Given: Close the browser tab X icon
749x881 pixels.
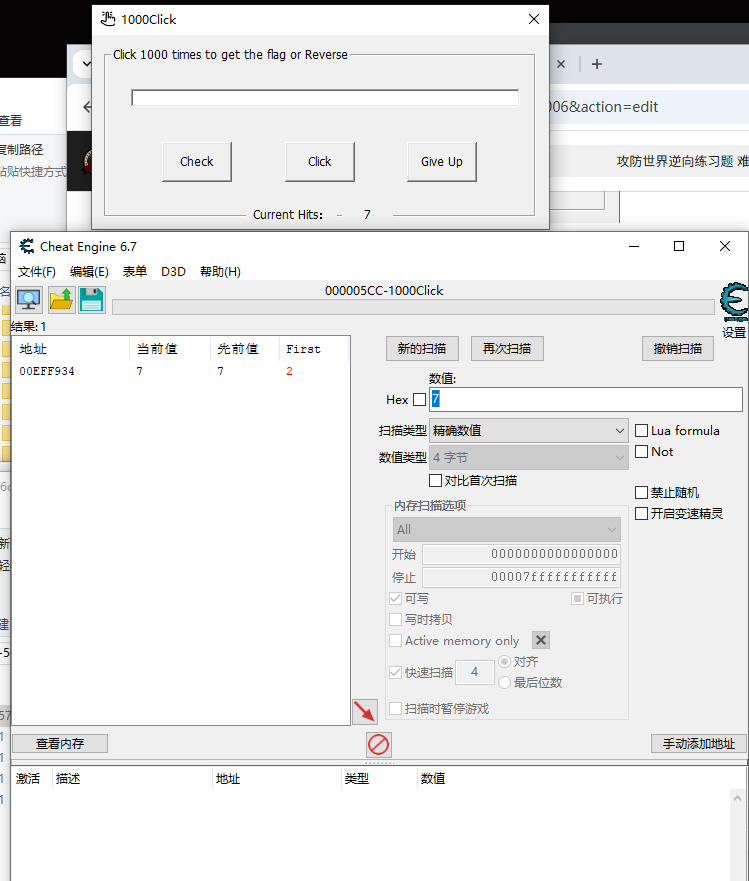Looking at the screenshot, I should (x=561, y=64).
